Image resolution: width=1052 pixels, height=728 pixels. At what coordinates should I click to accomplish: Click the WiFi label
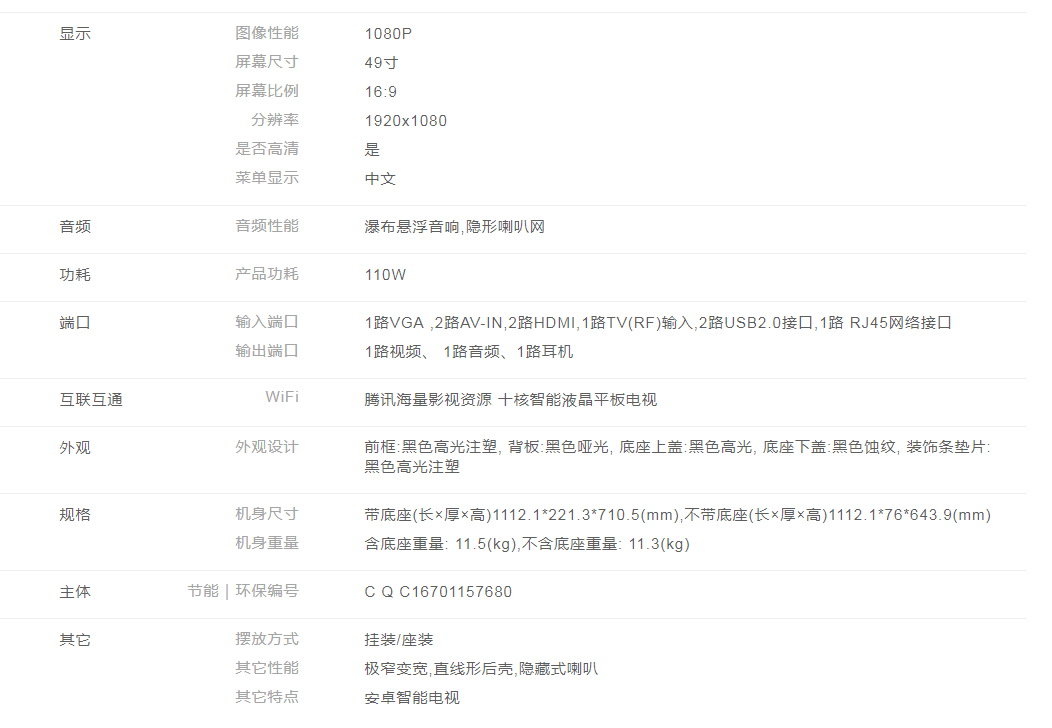(x=281, y=398)
